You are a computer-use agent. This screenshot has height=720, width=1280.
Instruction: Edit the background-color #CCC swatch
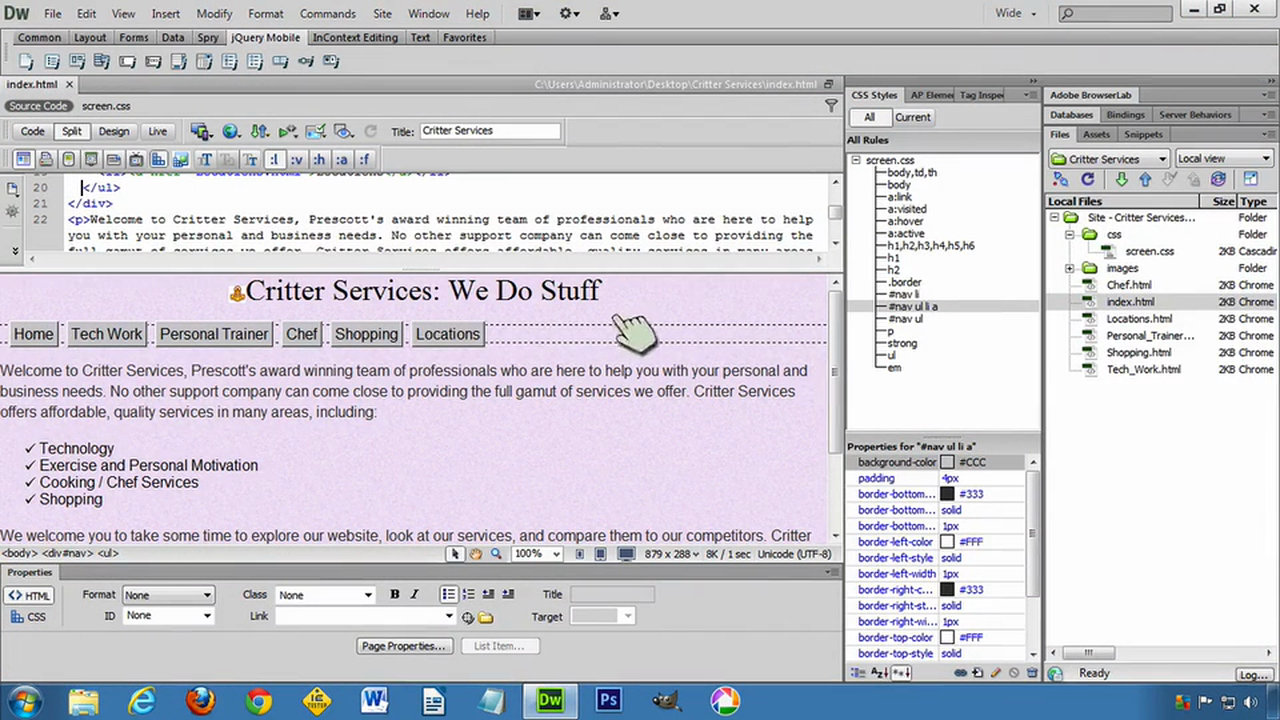947,462
